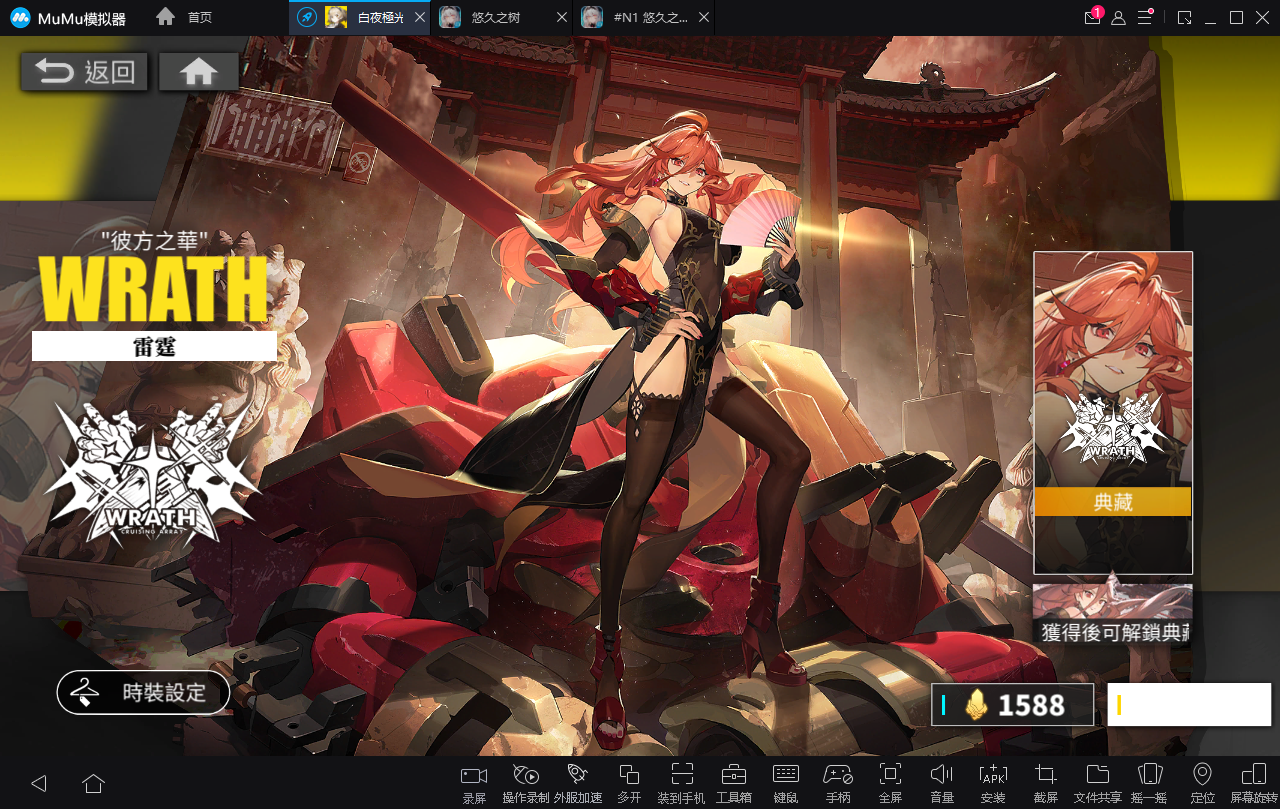Toggle 全屏 fullscreen mode

coord(890,784)
